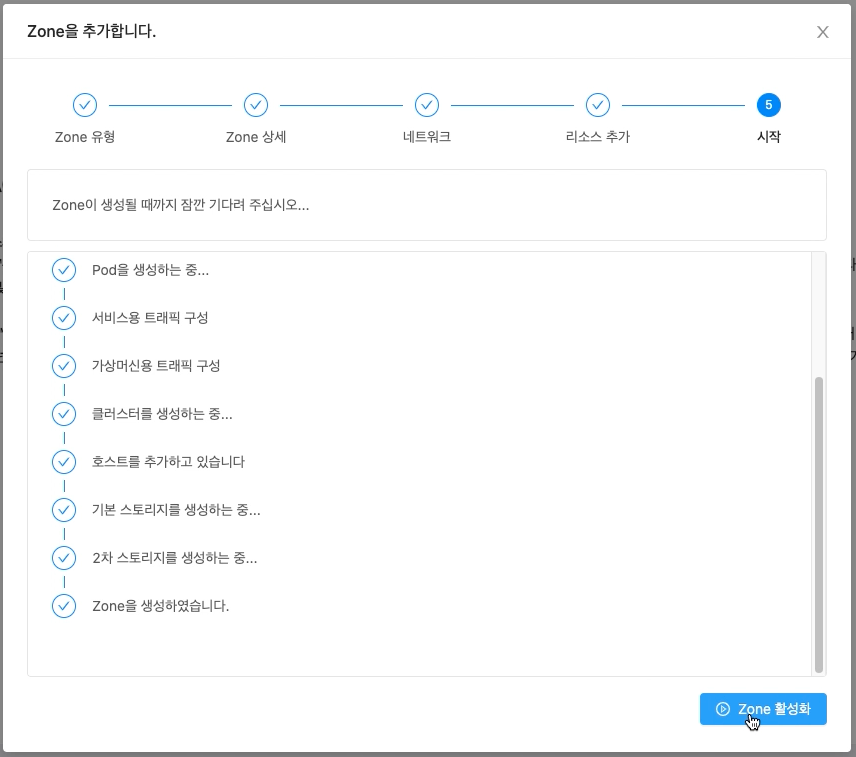Click the 리소스 추가 step checkmark icon

[598, 105]
